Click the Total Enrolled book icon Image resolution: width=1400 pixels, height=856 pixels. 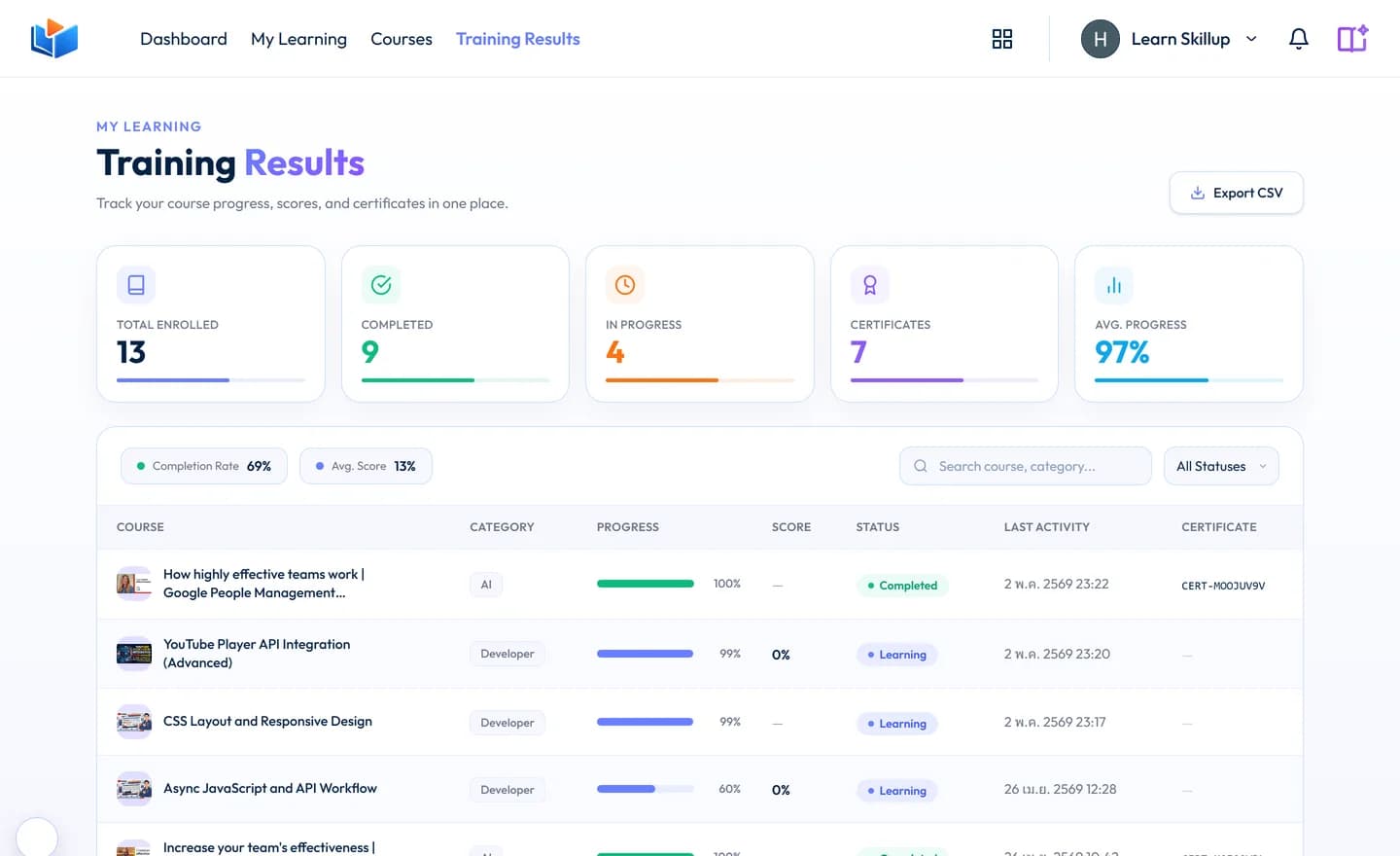click(136, 285)
